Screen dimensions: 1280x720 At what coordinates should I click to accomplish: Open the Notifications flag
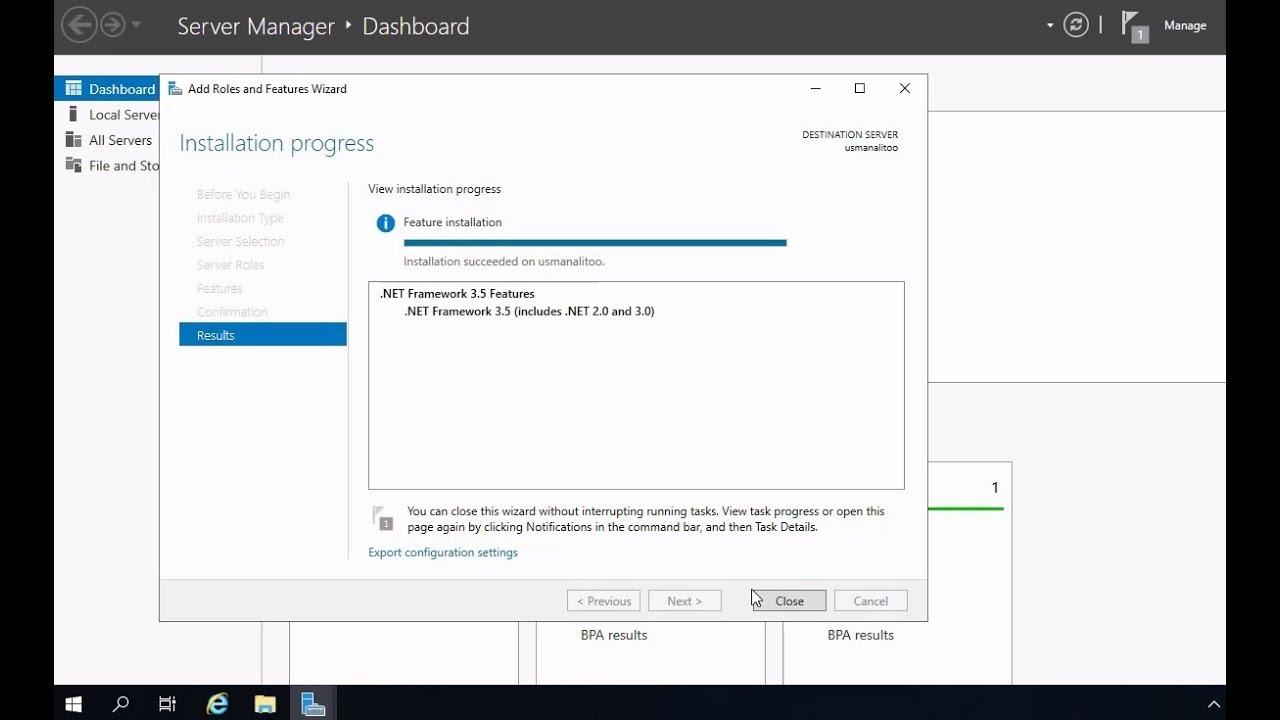pos(1135,26)
